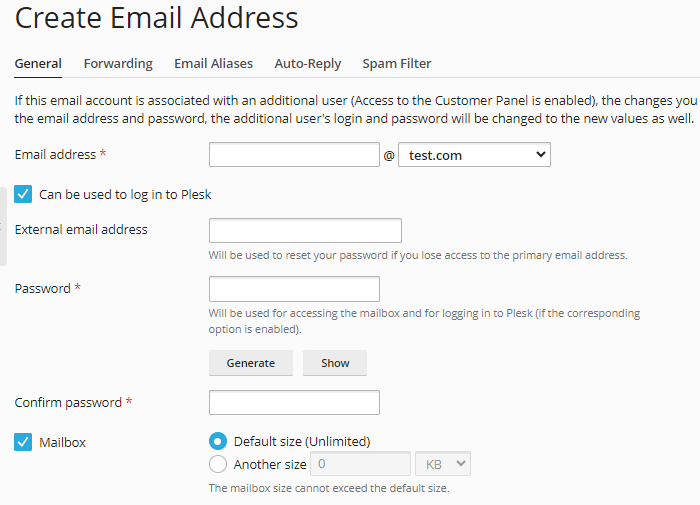Click the Show password button
This screenshot has width=700, height=505.
click(x=335, y=363)
